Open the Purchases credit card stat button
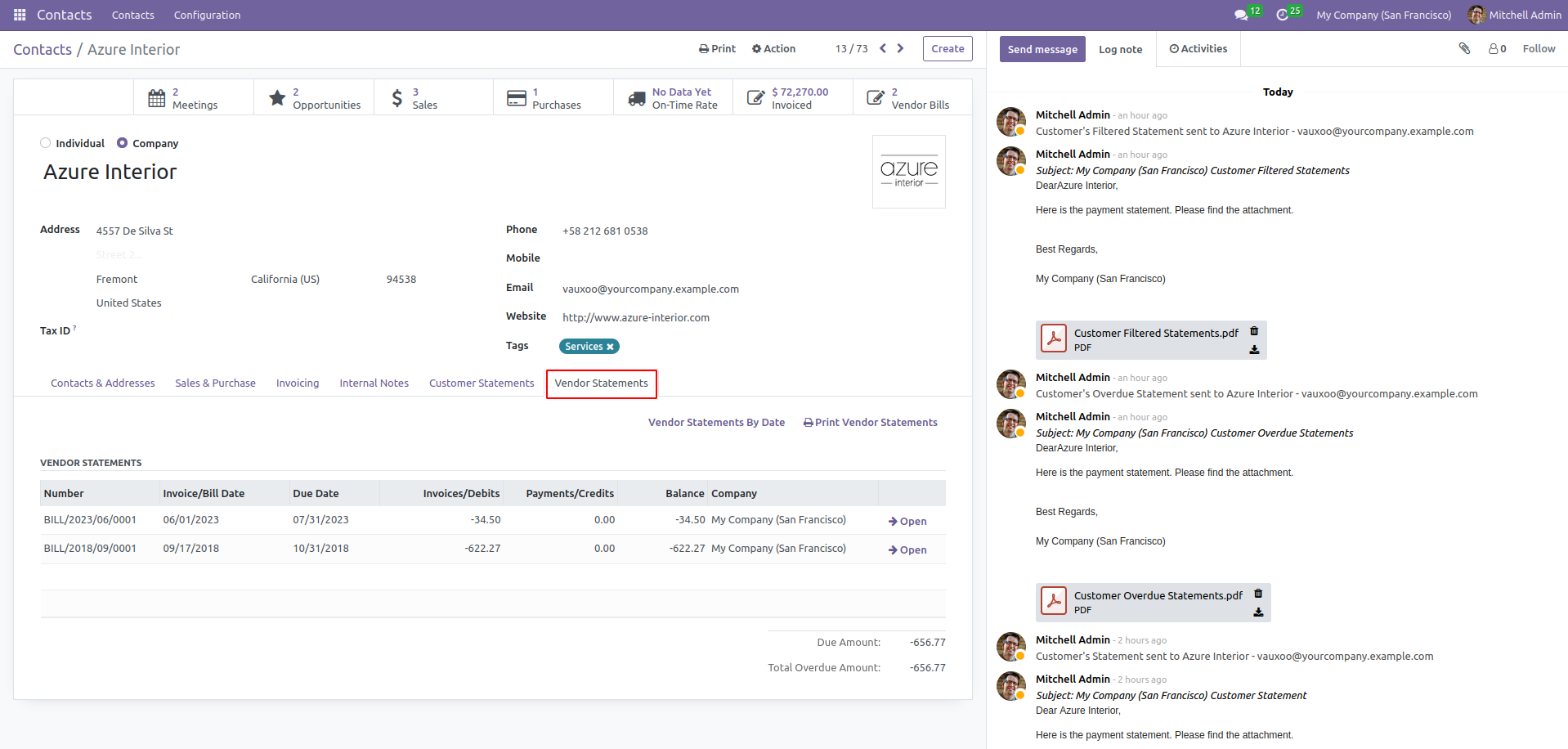 pos(553,98)
